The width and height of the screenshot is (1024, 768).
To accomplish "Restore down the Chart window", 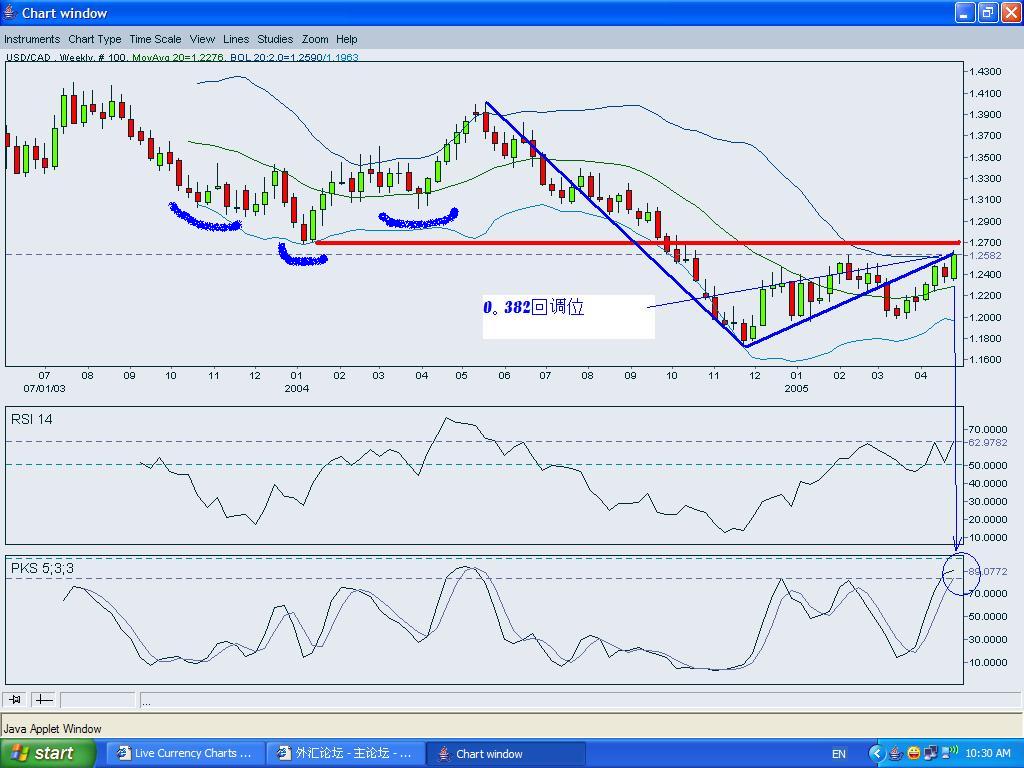I will tap(988, 12).
